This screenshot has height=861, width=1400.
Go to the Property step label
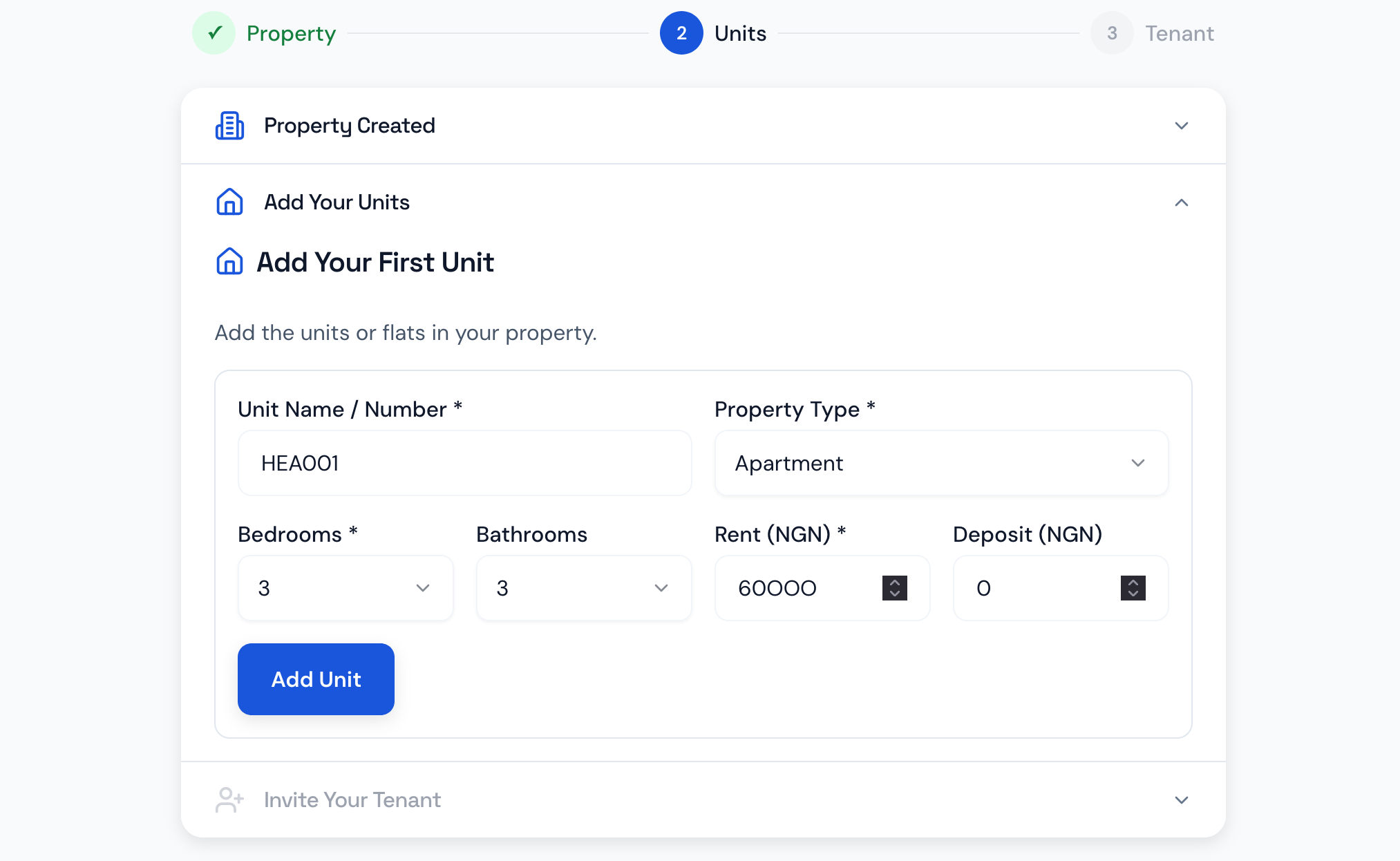[x=291, y=33]
